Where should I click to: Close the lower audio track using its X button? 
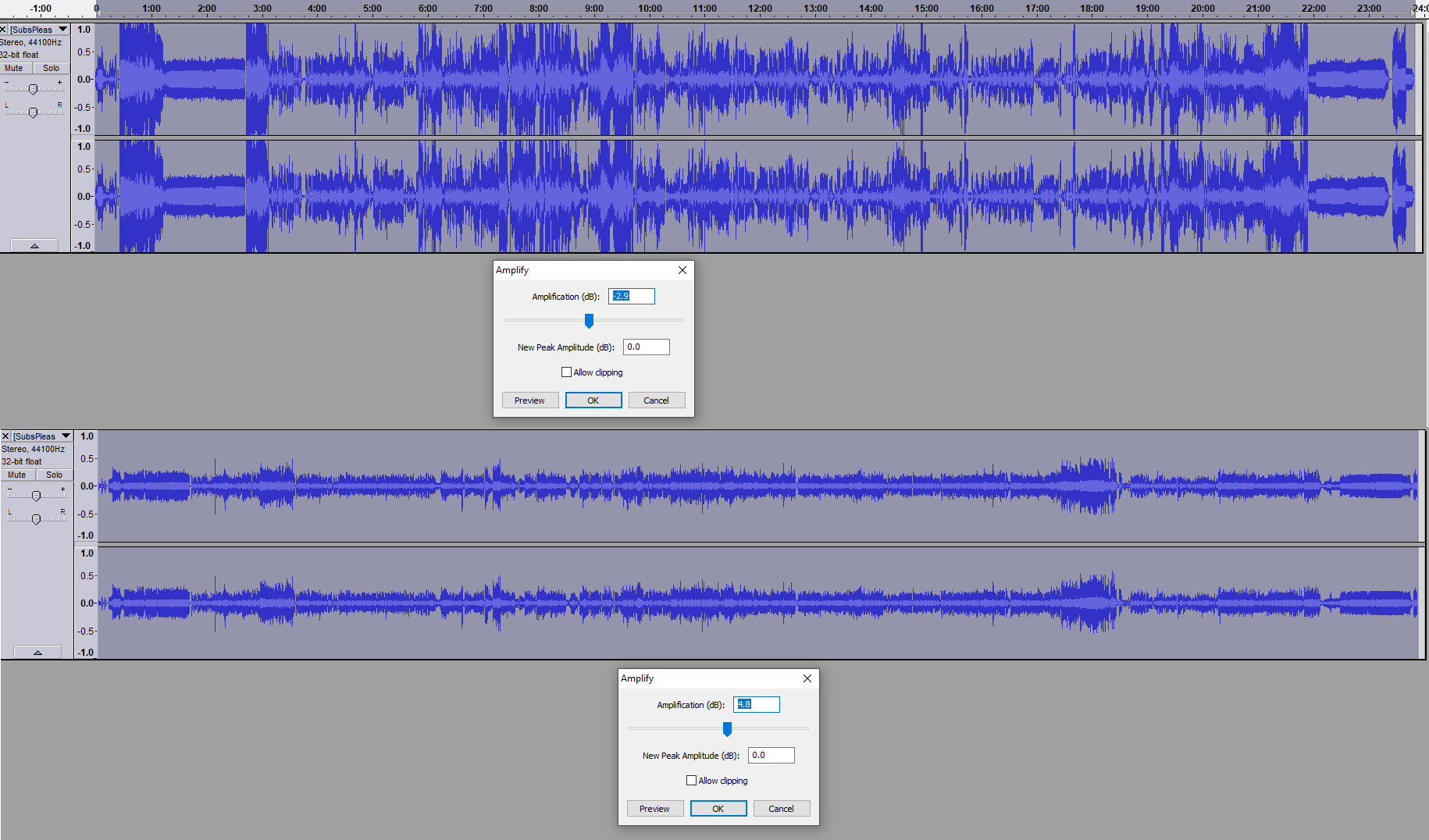[x=5, y=436]
